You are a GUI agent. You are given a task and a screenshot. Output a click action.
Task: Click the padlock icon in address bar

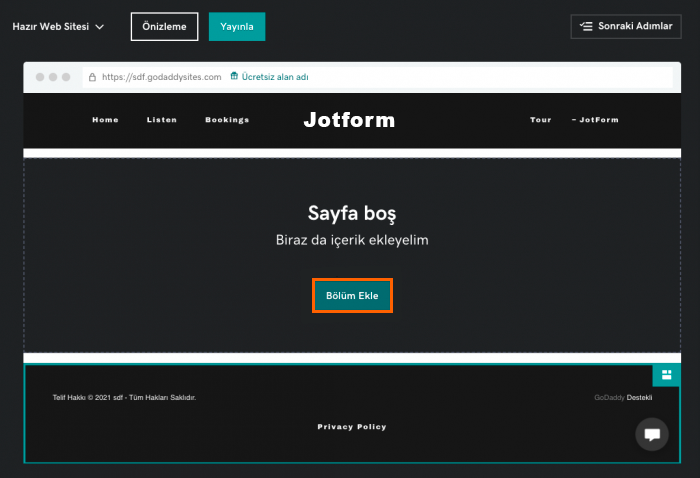(x=92, y=77)
